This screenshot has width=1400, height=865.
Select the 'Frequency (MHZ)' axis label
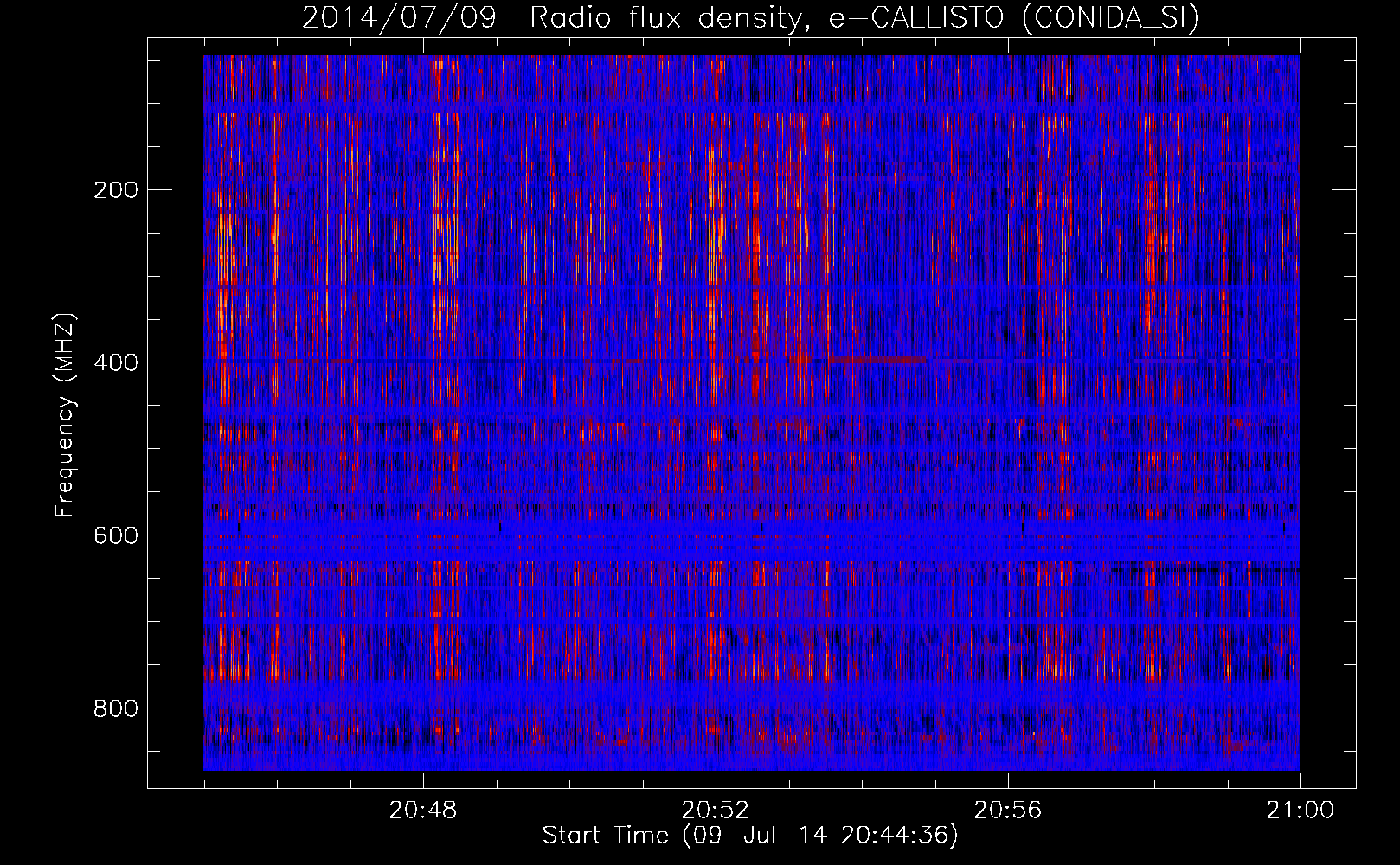tap(65, 415)
